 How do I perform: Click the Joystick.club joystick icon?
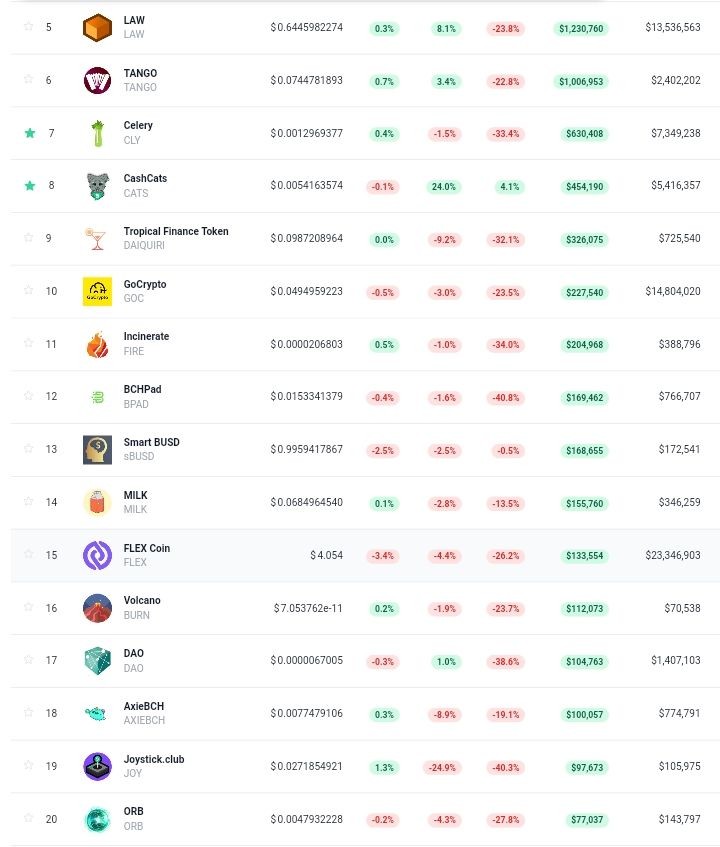pyautogui.click(x=97, y=766)
